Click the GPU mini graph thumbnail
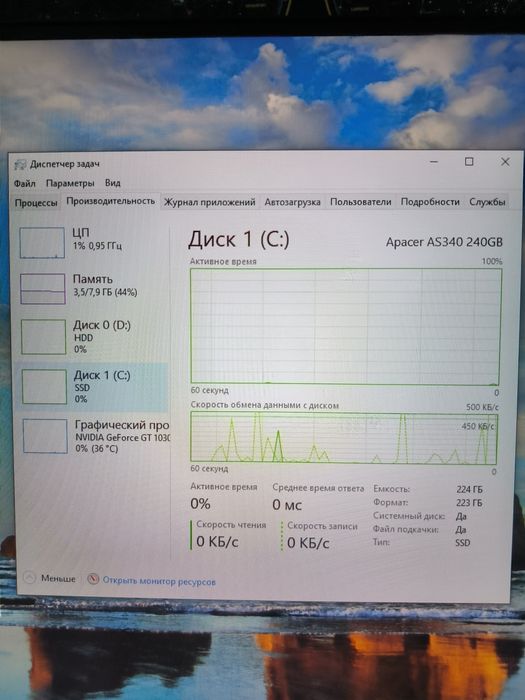 coord(45,436)
